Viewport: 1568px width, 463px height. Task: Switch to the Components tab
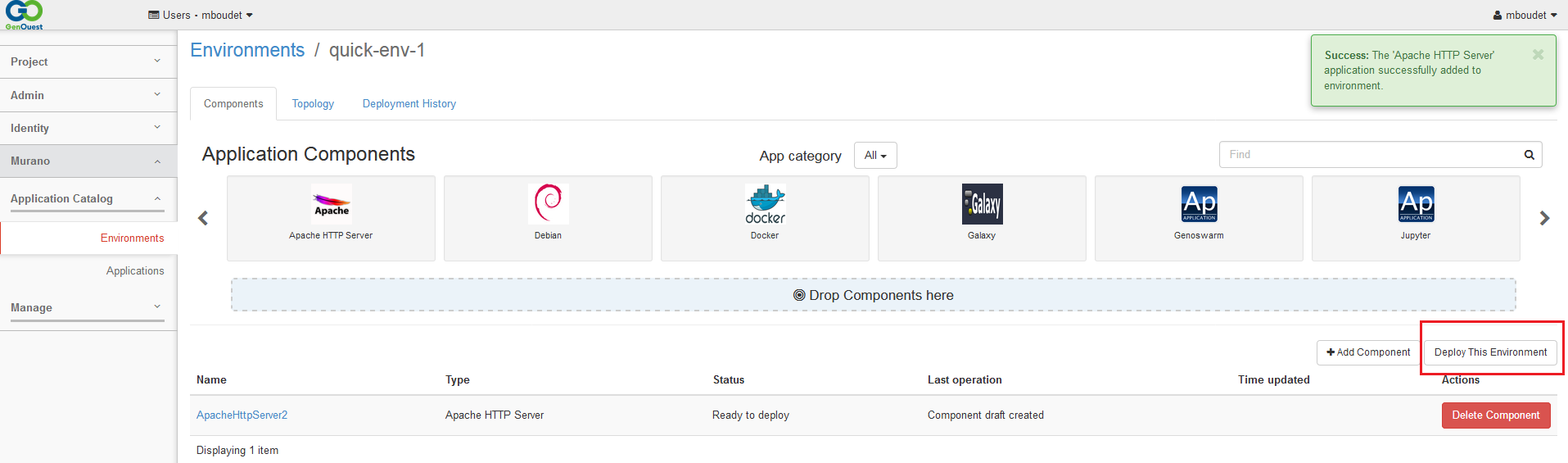(x=233, y=104)
